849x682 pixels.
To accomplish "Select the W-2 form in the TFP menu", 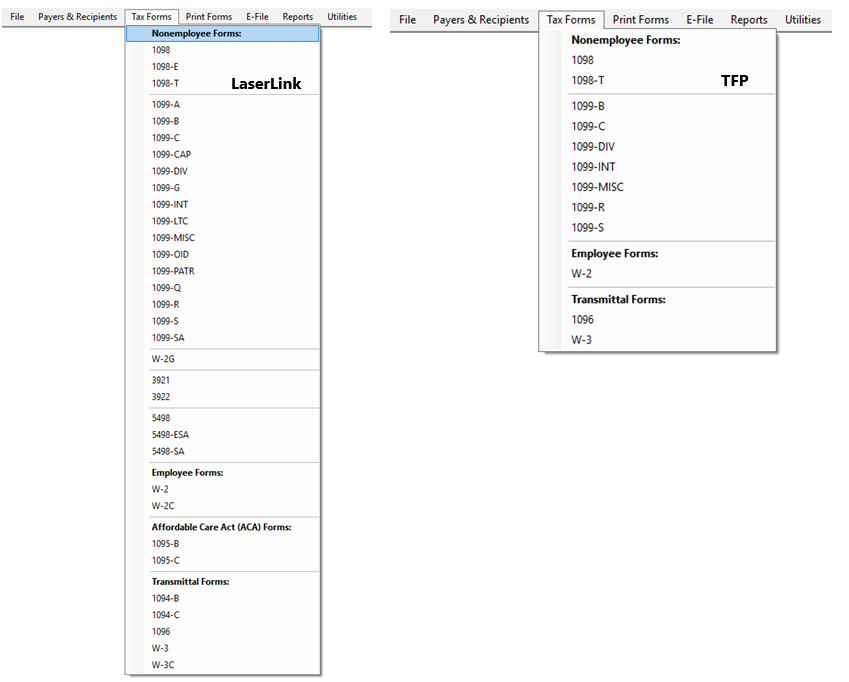I will tap(582, 273).
